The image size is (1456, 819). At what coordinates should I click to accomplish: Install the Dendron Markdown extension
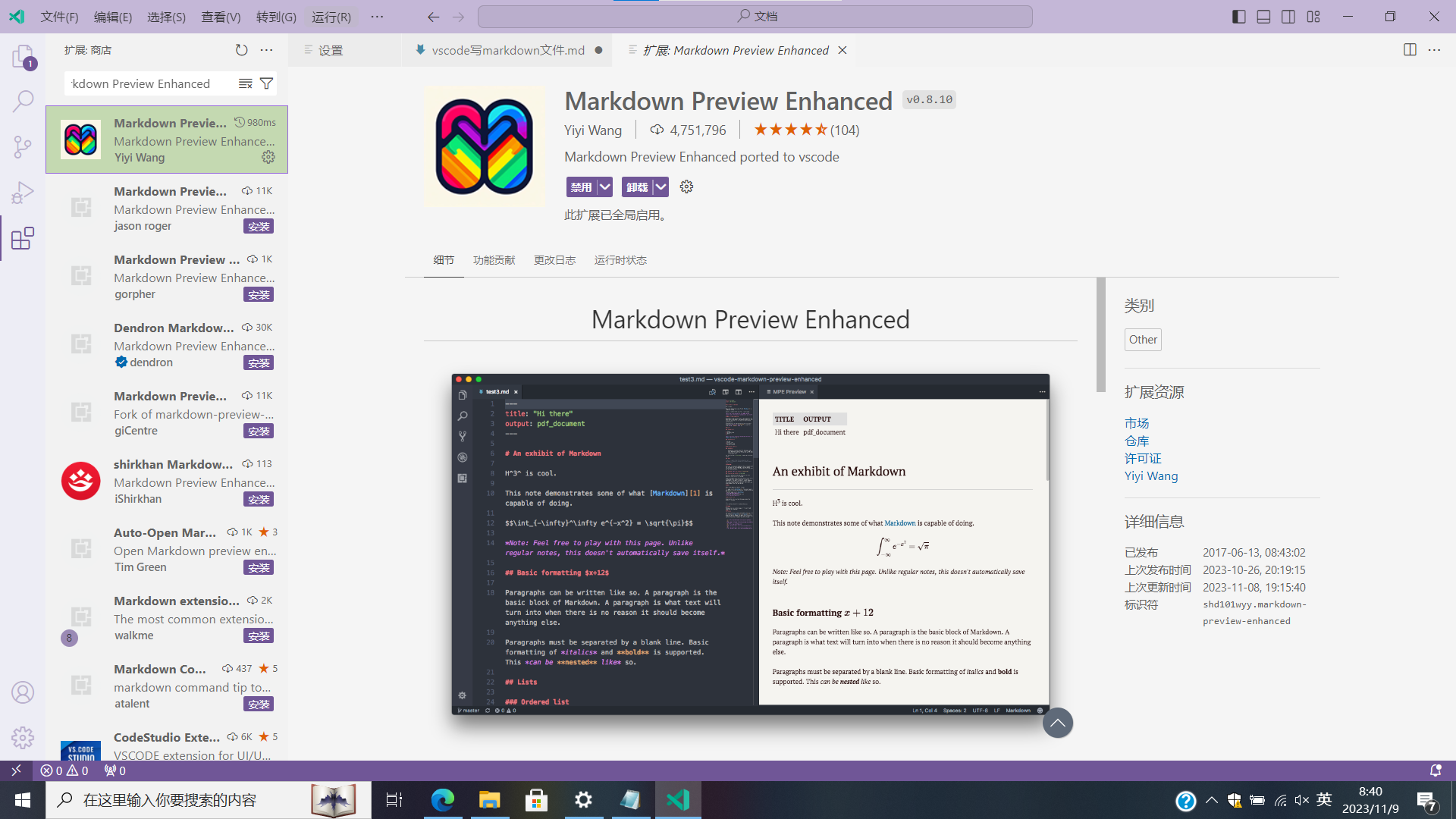point(259,362)
